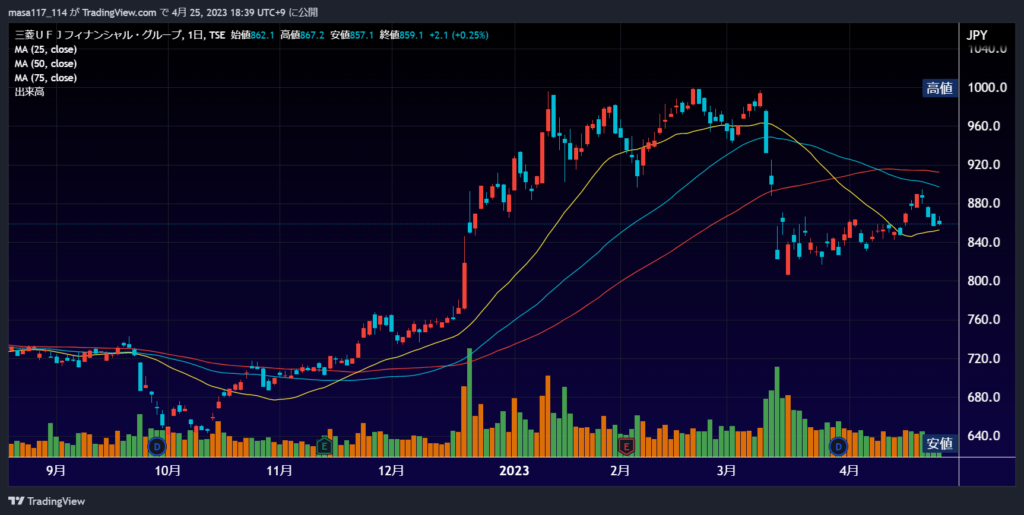This screenshot has width=1024, height=515.
Task: Click the 安値 price label on axis
Action: (940, 444)
